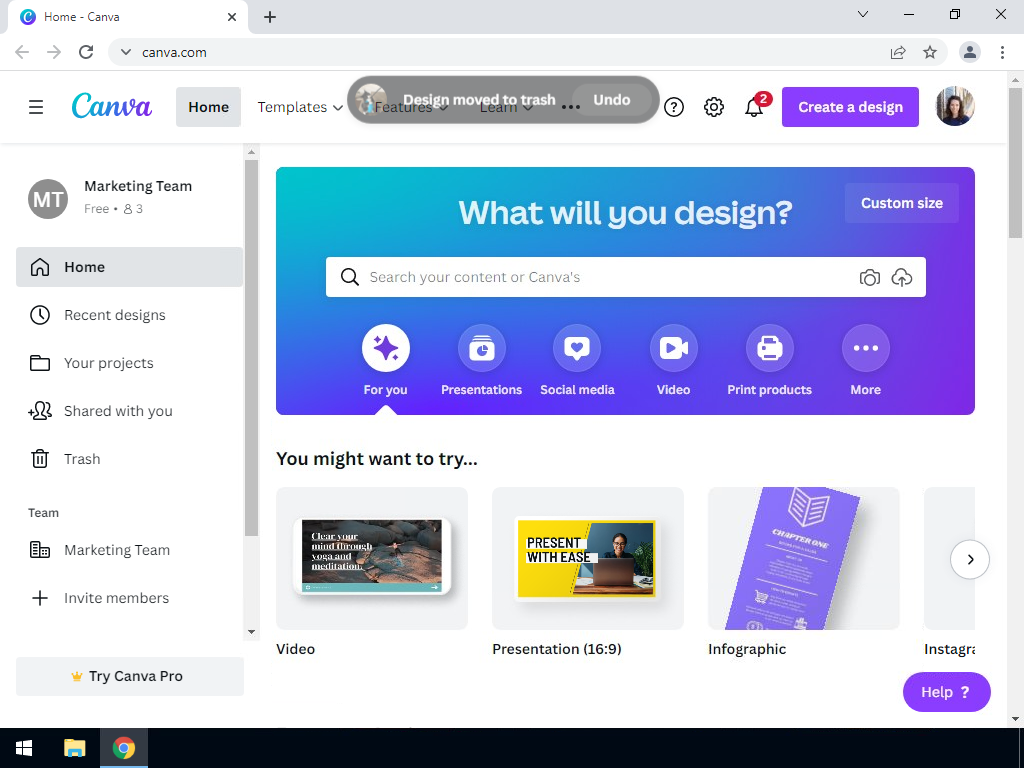Select the Print products category icon
Screen dimensions: 1024x768
tap(769, 348)
